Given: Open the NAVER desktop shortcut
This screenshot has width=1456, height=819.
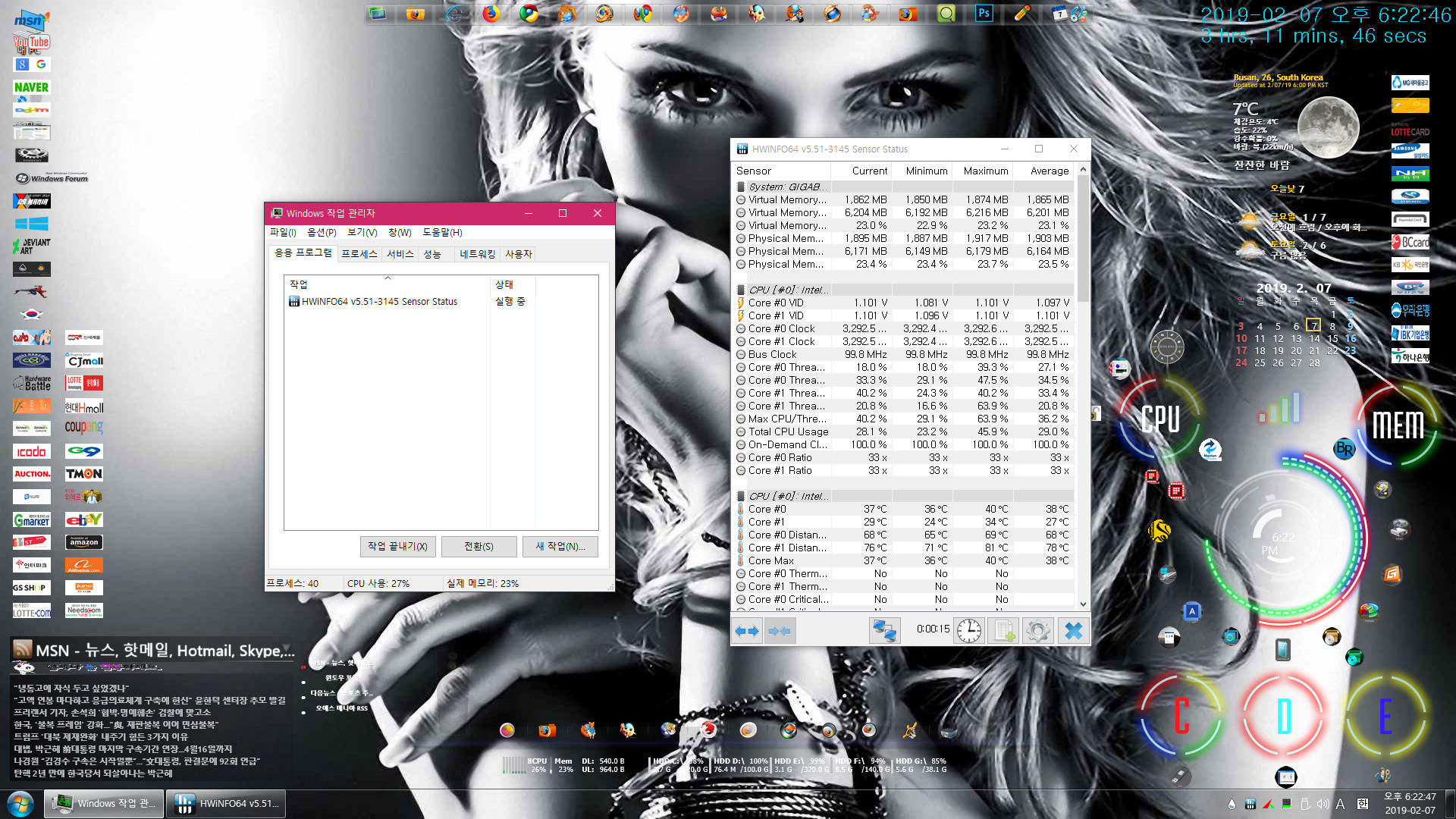Looking at the screenshot, I should tap(31, 87).
